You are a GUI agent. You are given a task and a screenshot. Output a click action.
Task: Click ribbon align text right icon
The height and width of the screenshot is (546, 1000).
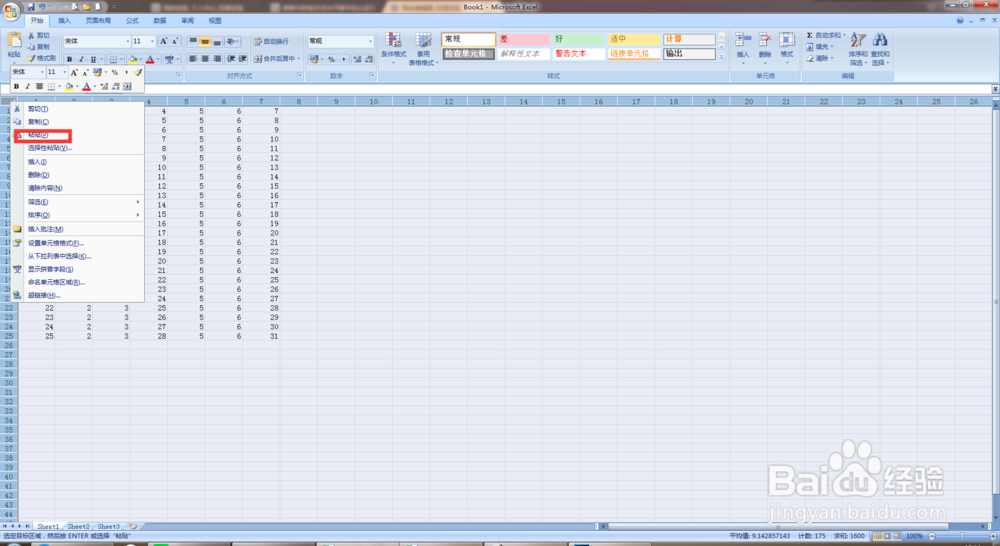pos(217,59)
